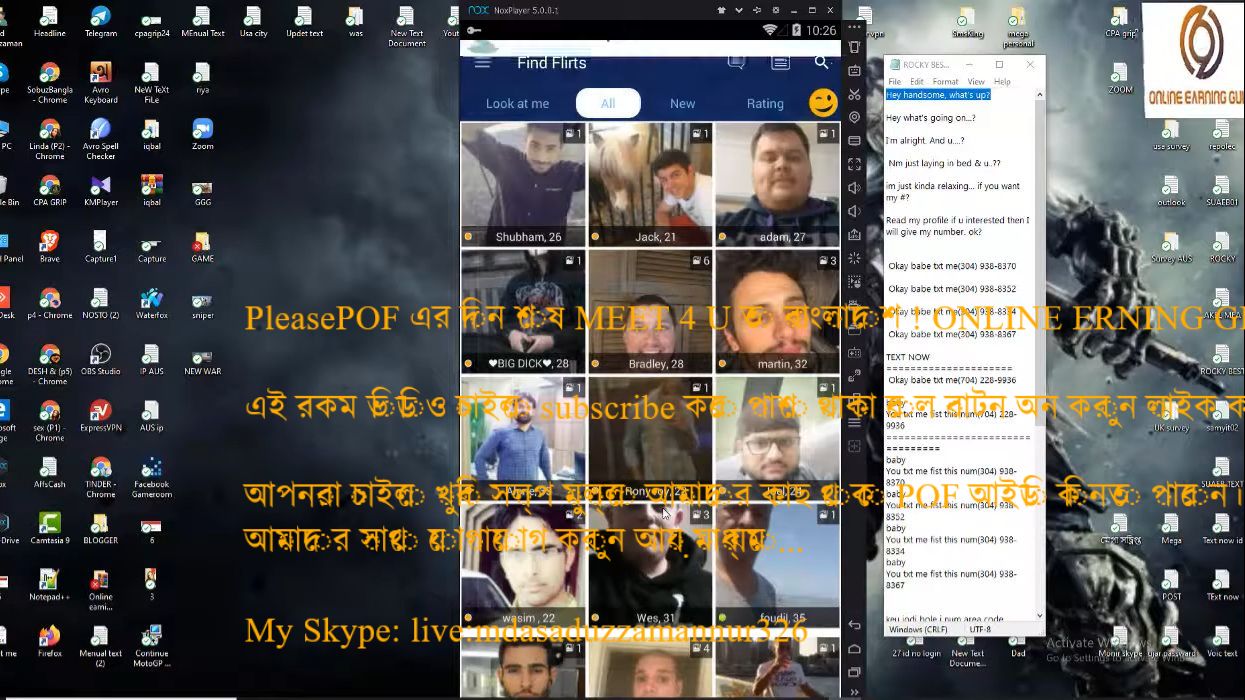Select the All filter tab
The width and height of the screenshot is (1245, 700).
(608, 103)
